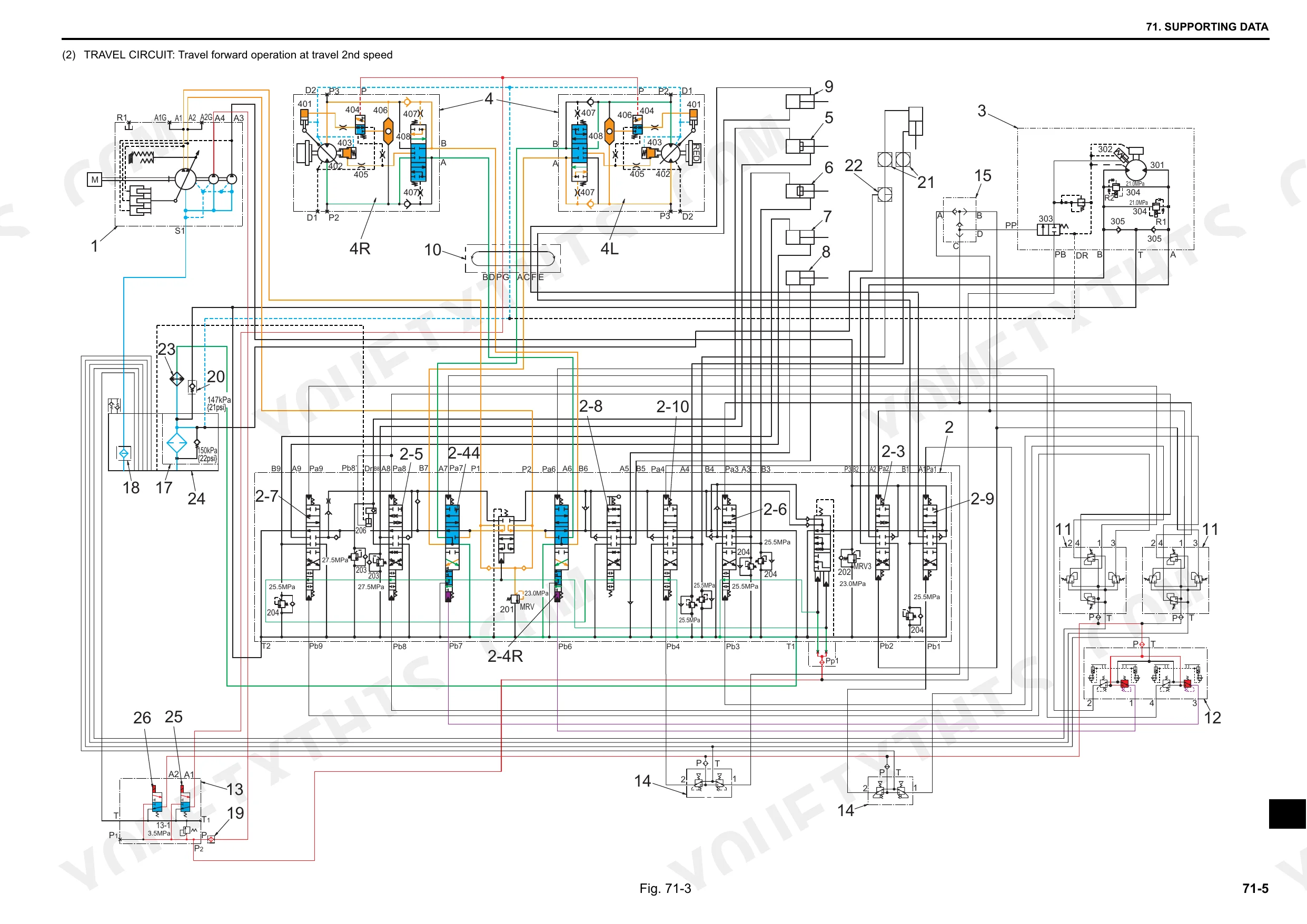Select hydraulic cylinder symbol number 8
Screen dimensions: 1307x924
click(x=800, y=278)
